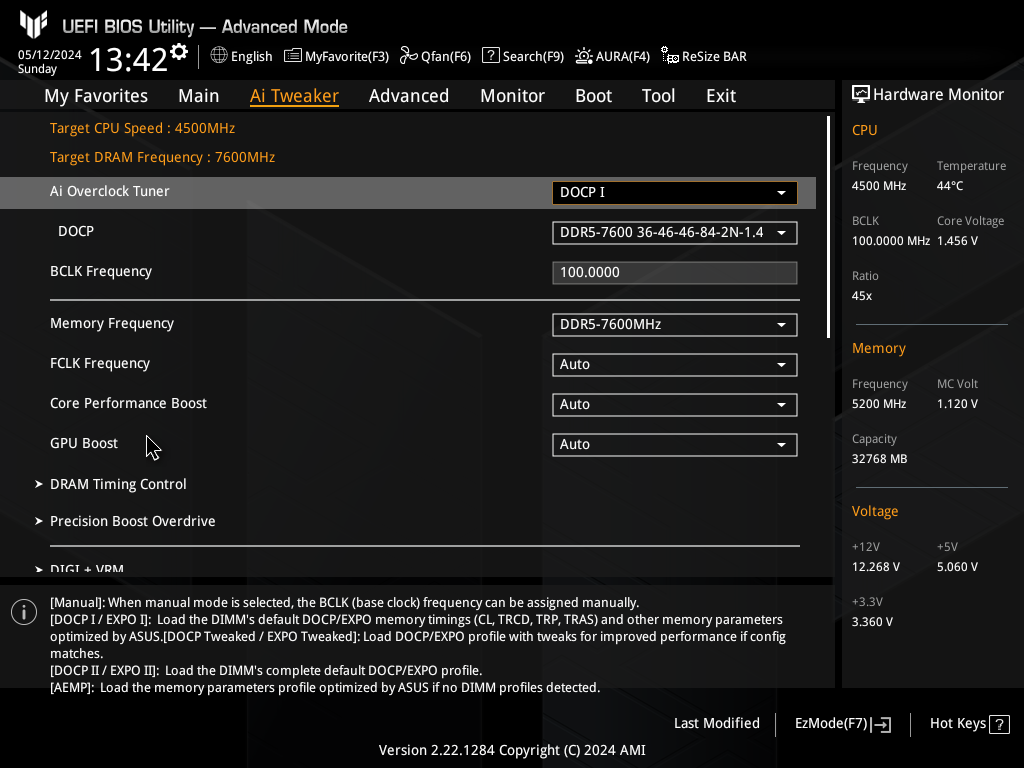Click the info icon beside help text

[x=24, y=612]
